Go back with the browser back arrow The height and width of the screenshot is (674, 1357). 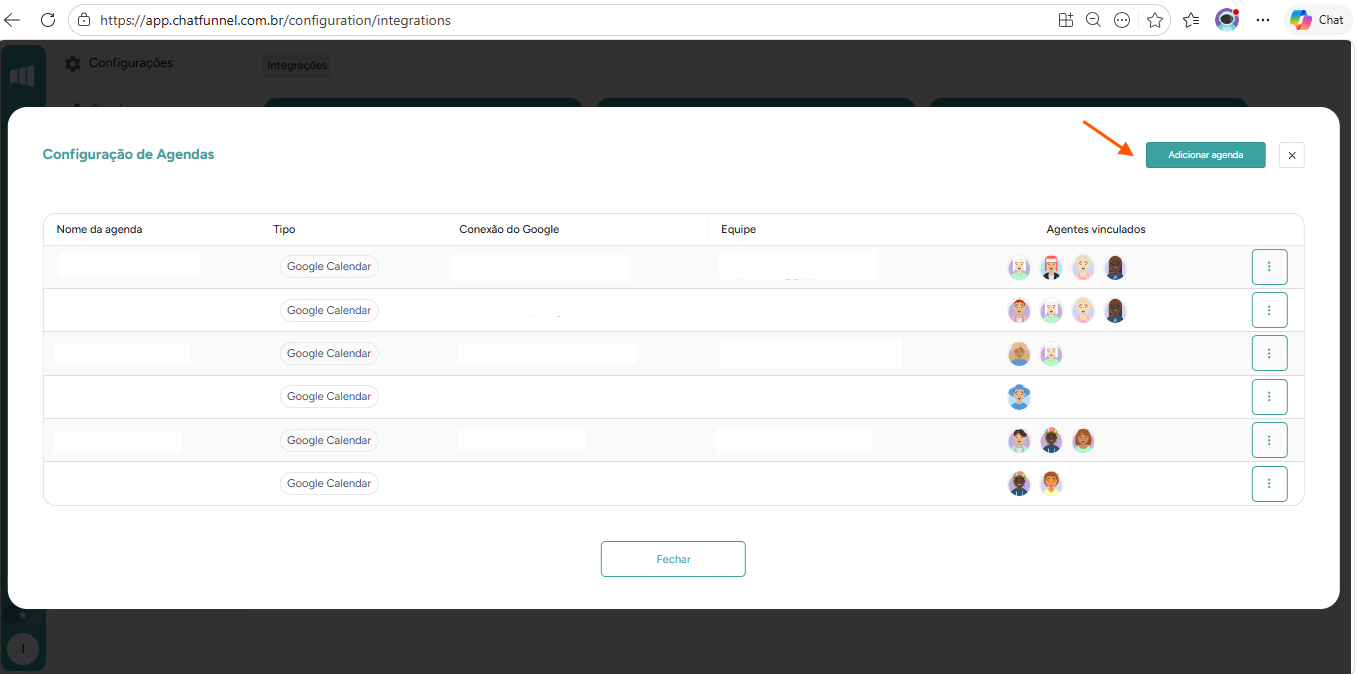13,20
